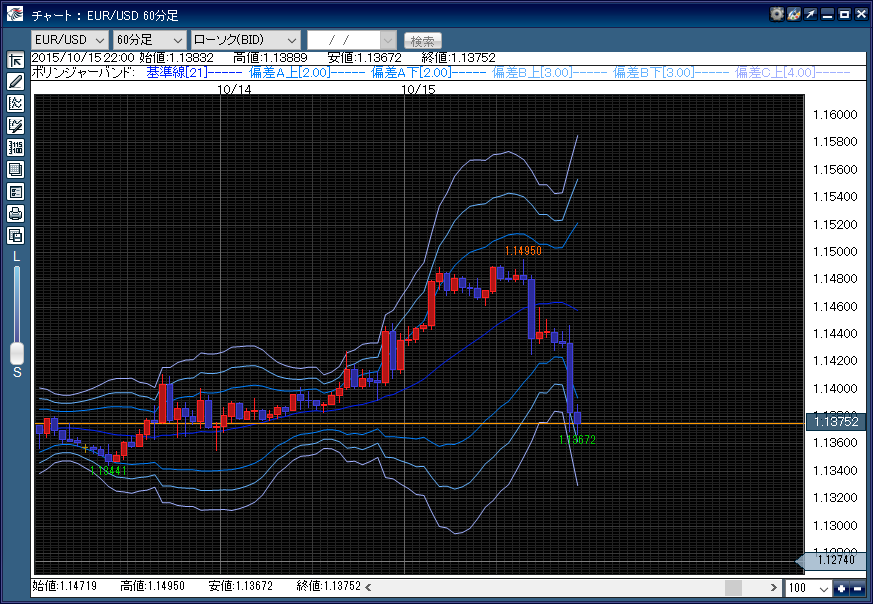
Task: Click the application logo in title bar
Action: [x=15, y=14]
